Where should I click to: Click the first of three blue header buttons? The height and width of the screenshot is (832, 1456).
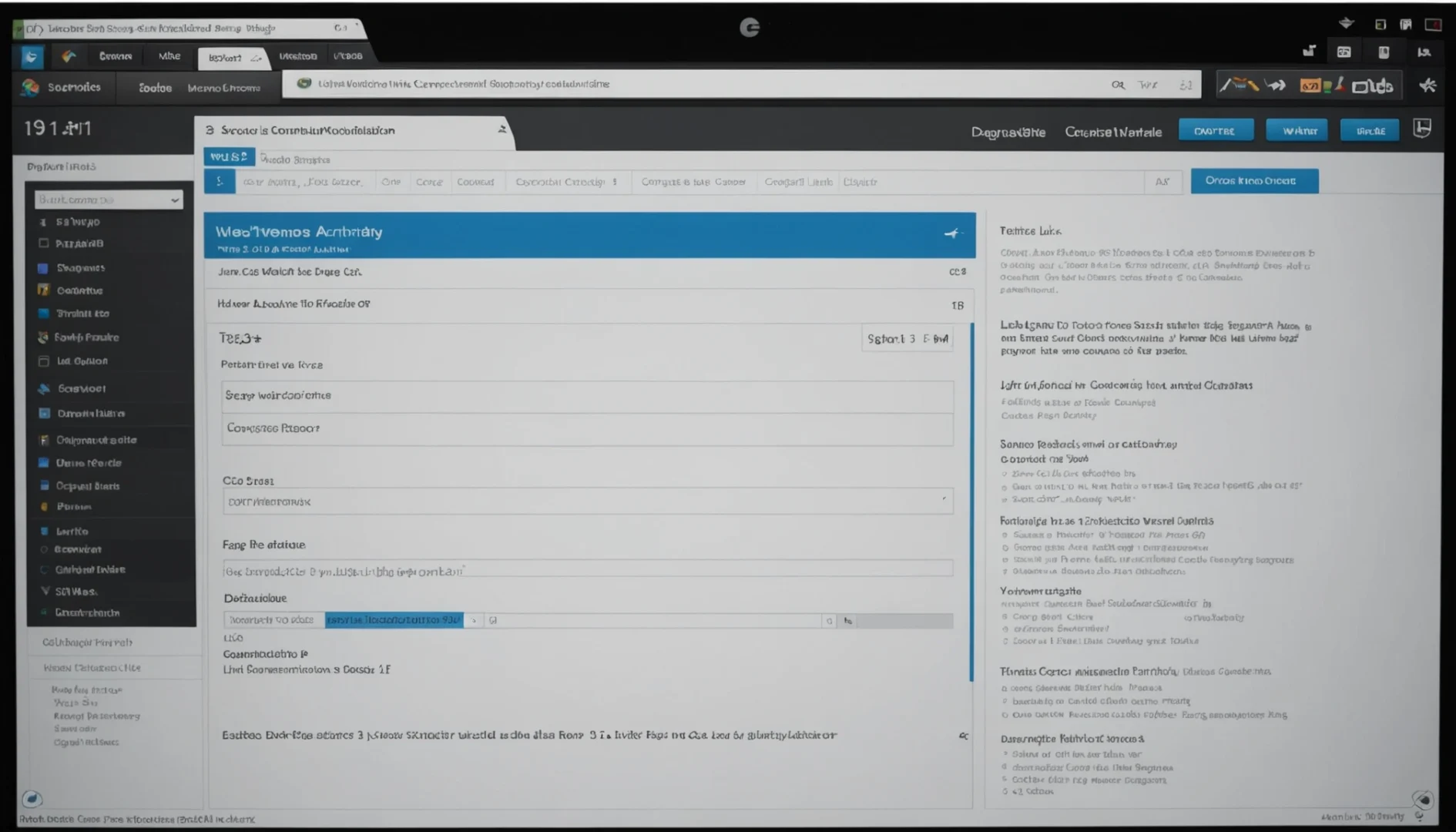[x=1216, y=131]
